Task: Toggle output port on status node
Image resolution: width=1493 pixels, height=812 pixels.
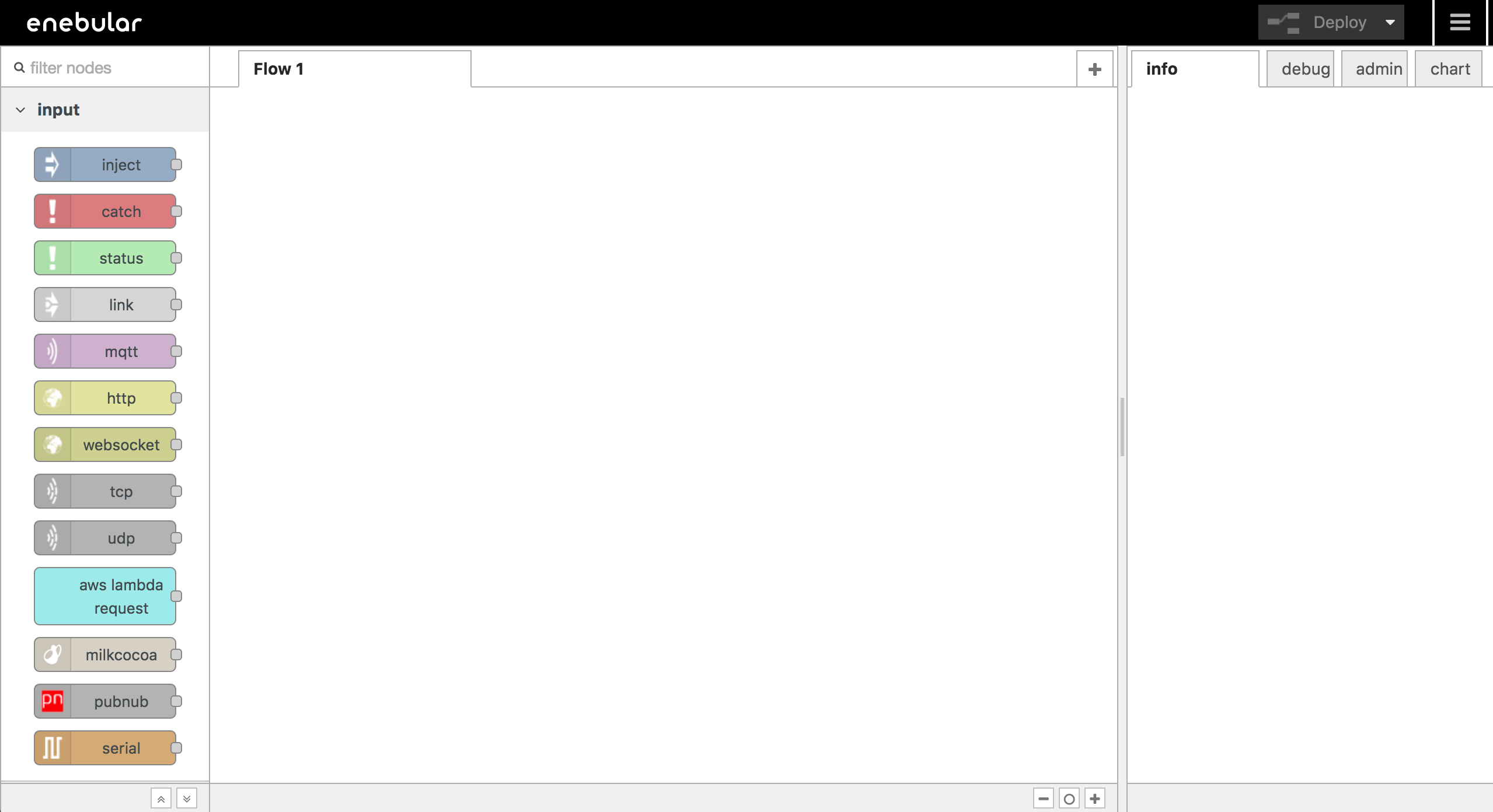Action: point(176,258)
